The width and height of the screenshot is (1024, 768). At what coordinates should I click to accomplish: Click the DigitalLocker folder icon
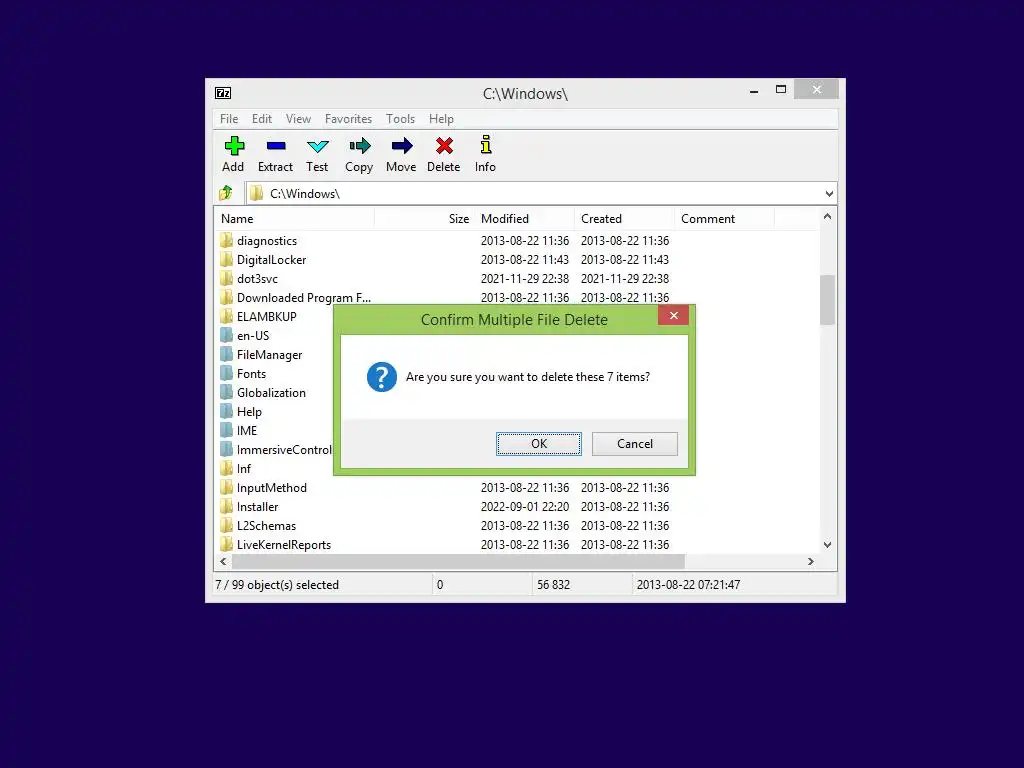pyautogui.click(x=227, y=259)
